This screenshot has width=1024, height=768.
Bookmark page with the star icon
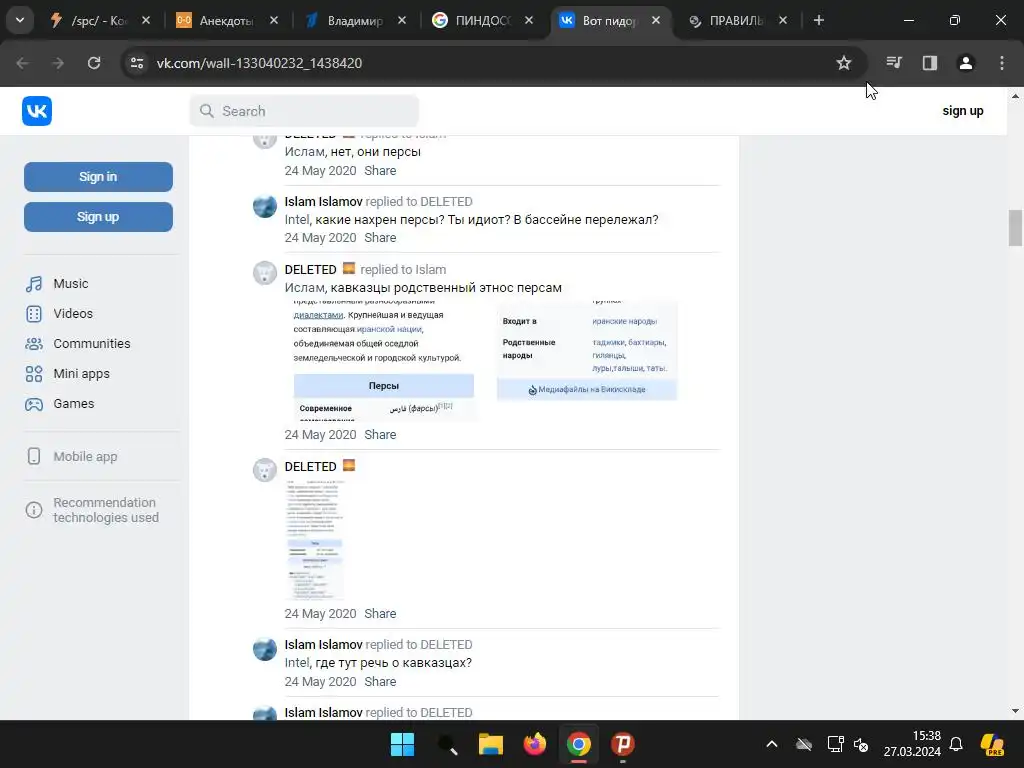844,63
